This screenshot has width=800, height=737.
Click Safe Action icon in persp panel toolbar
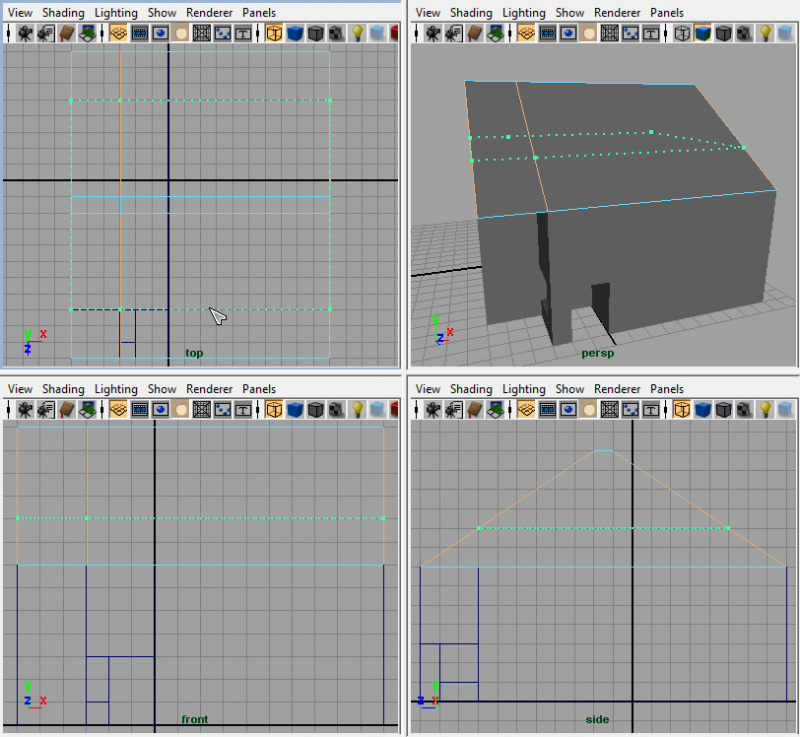pyautogui.click(x=631, y=33)
